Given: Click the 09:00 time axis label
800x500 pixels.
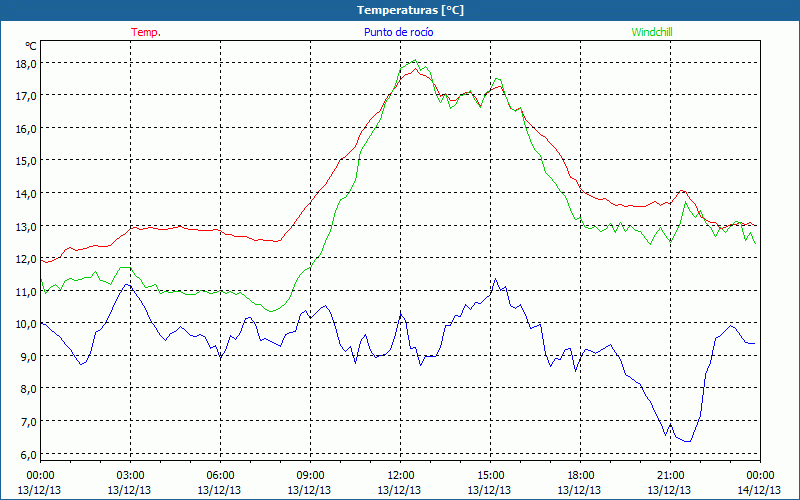Looking at the screenshot, I should point(310,476).
